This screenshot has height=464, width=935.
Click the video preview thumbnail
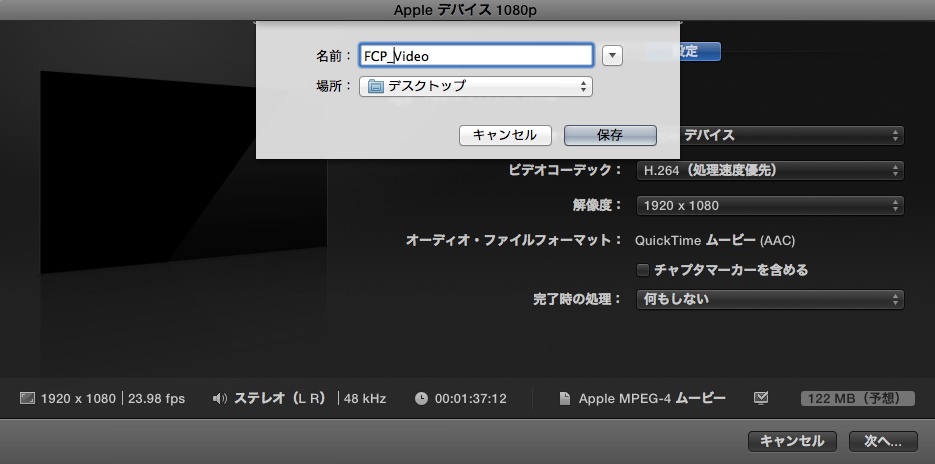pyautogui.click(x=184, y=173)
